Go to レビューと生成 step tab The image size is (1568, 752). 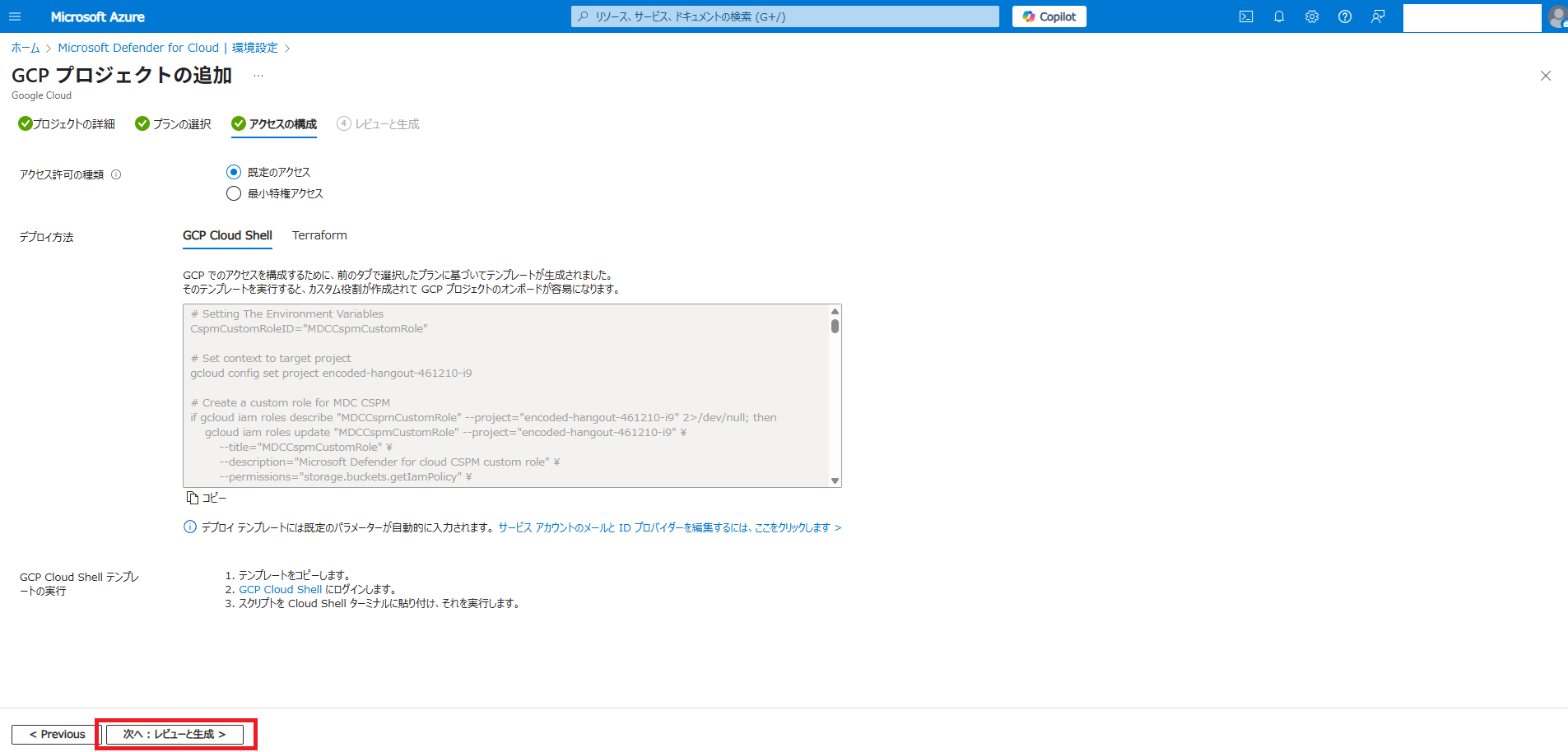379,124
